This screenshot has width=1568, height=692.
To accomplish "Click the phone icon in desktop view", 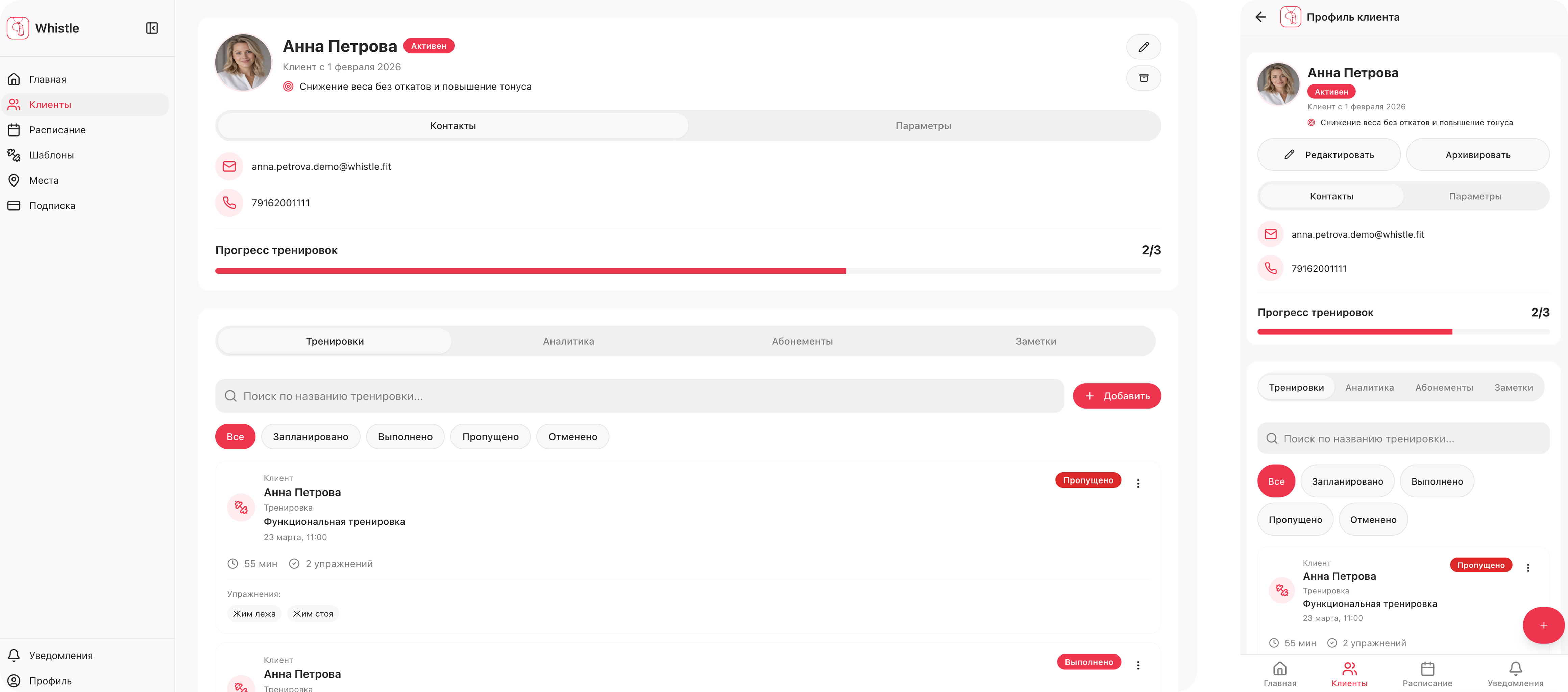I will pos(229,203).
